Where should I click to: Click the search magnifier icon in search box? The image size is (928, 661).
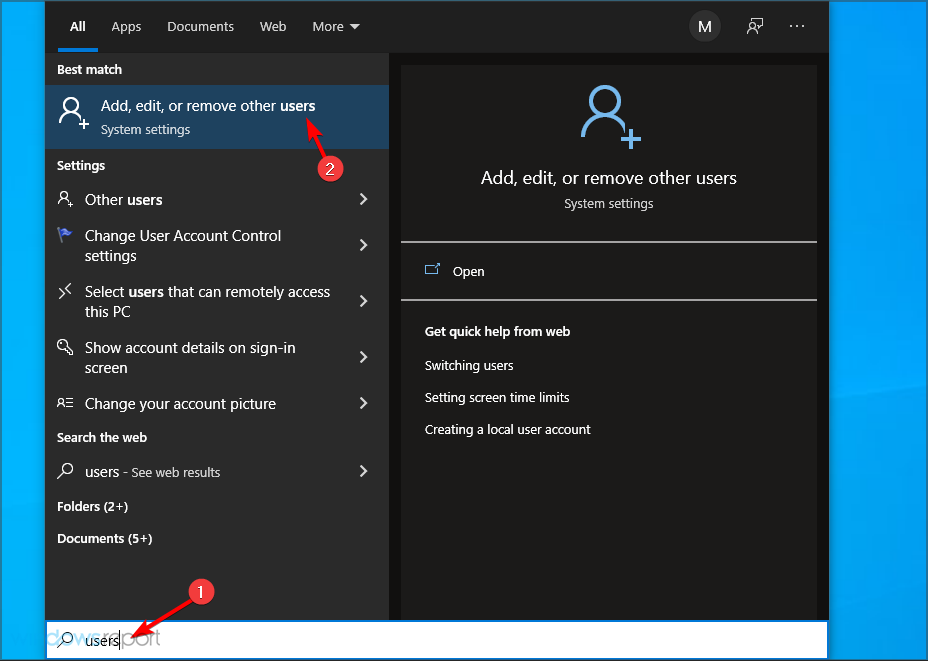pos(65,639)
